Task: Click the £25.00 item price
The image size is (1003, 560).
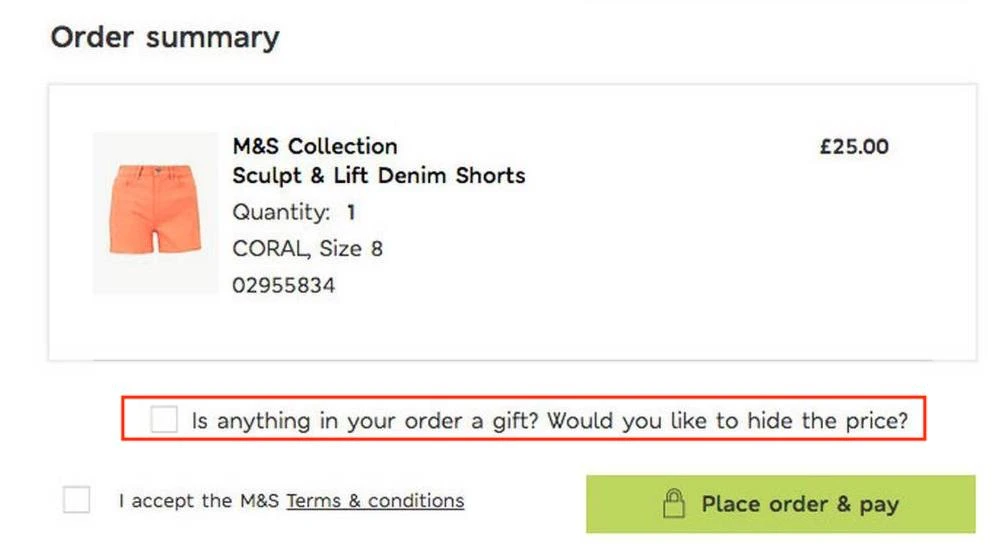Action: [x=853, y=147]
